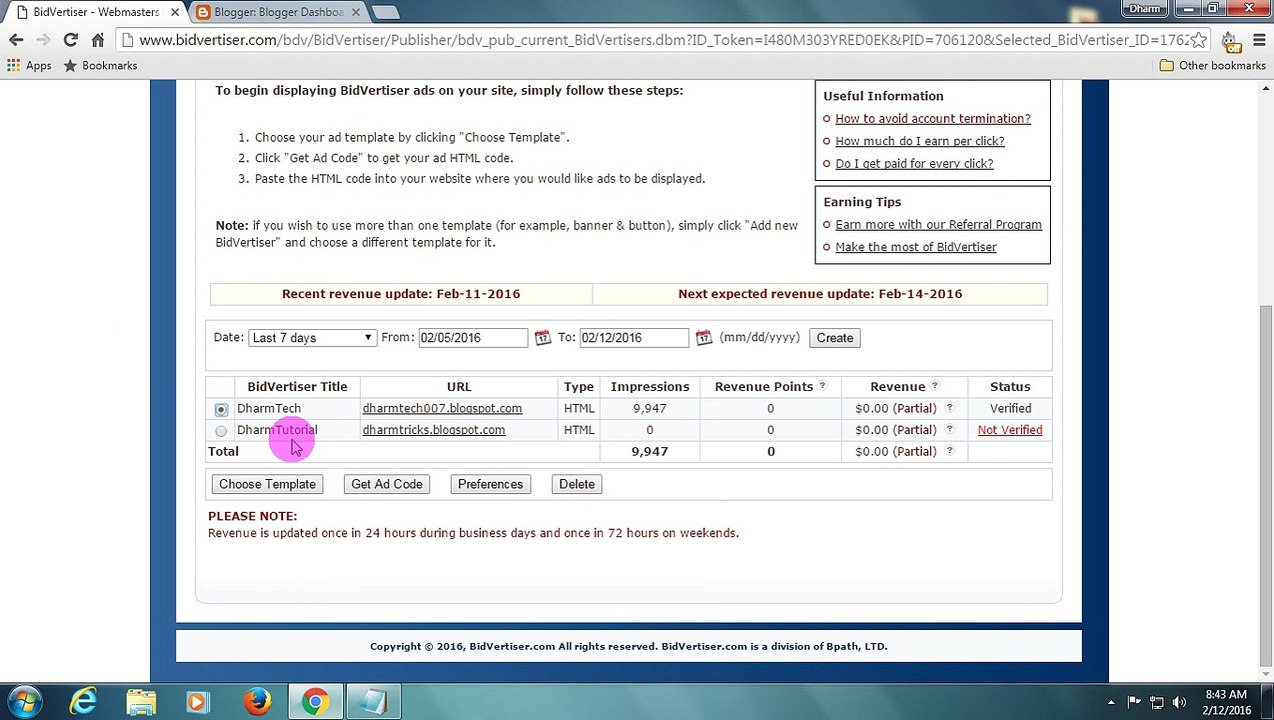The height and width of the screenshot is (720, 1274).
Task: Open the dharmtricks.blogspot.com link
Action: click(433, 430)
